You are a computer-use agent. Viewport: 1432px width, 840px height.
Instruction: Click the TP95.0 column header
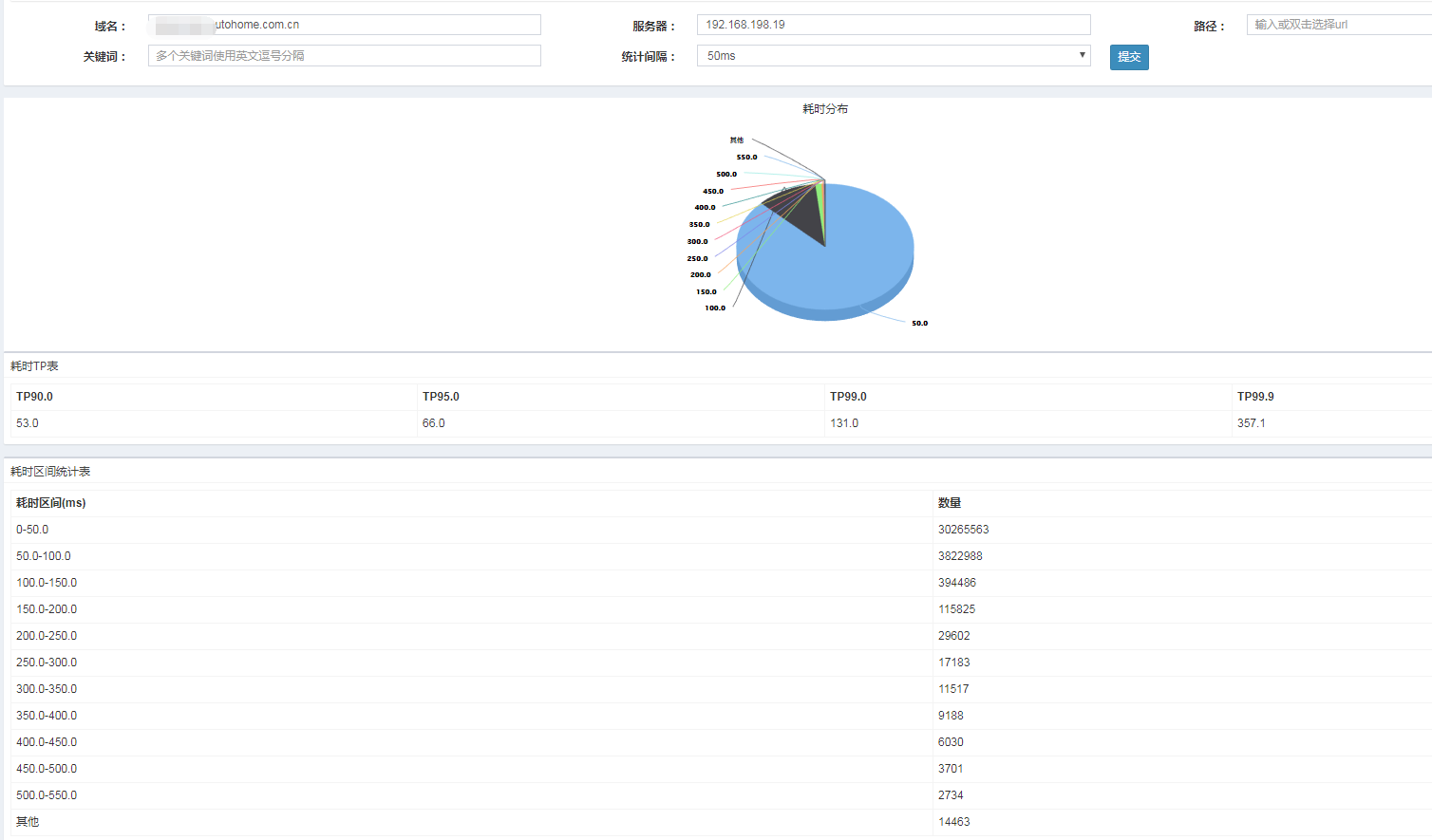click(441, 397)
